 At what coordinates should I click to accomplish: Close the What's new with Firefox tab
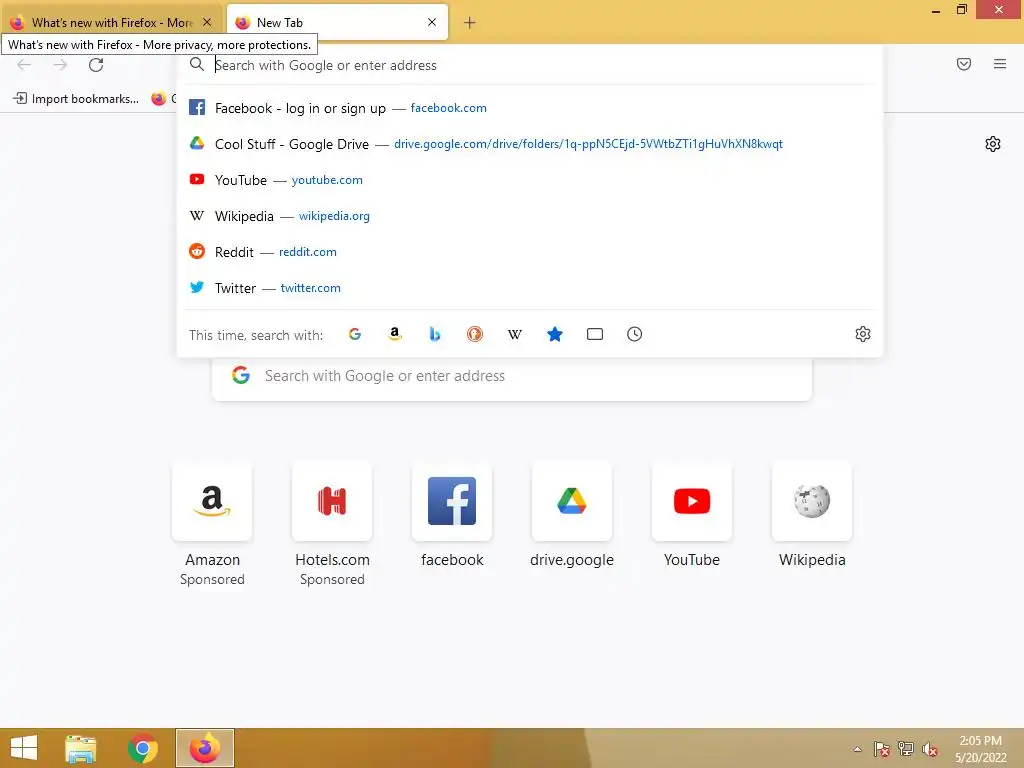pyautogui.click(x=207, y=22)
